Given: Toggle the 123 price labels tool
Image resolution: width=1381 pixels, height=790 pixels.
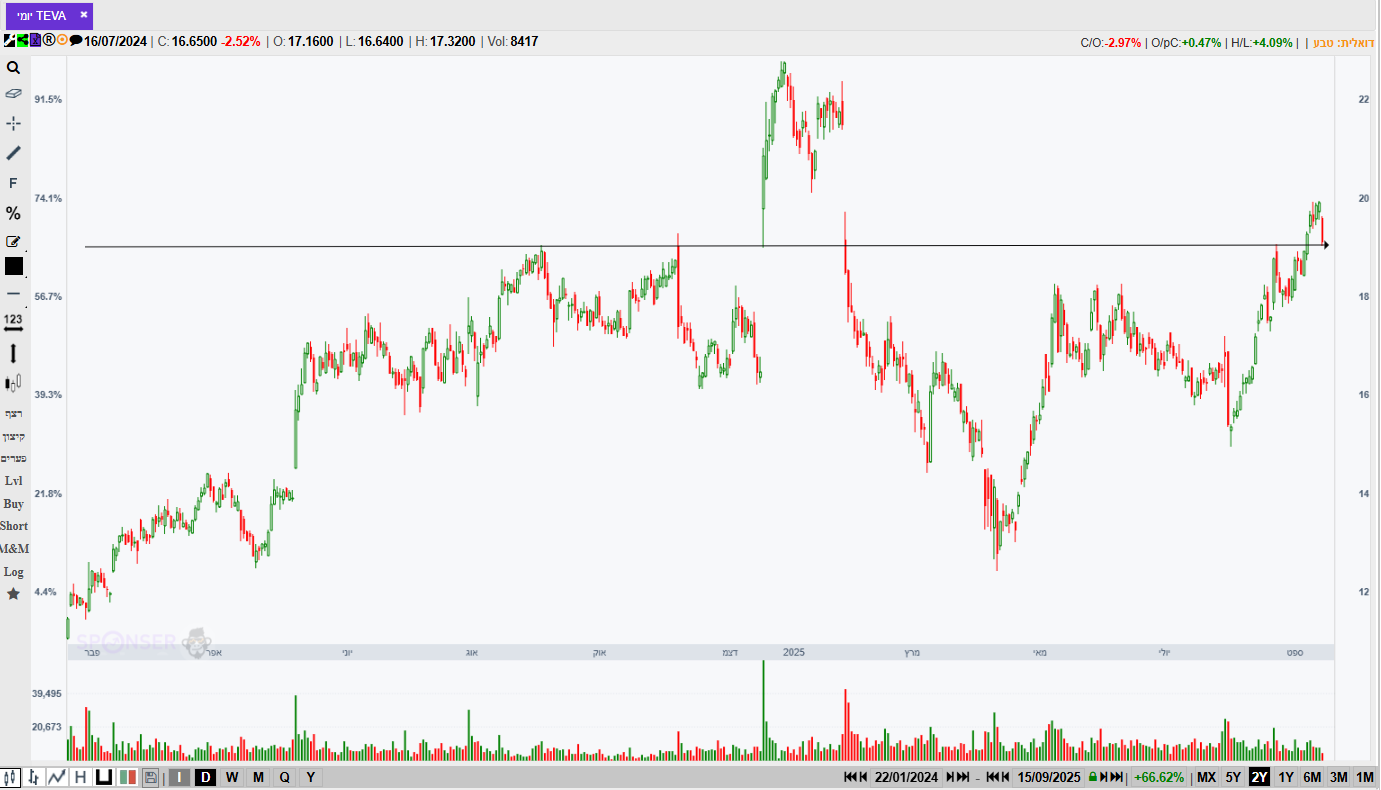Looking at the screenshot, I should 13,322.
